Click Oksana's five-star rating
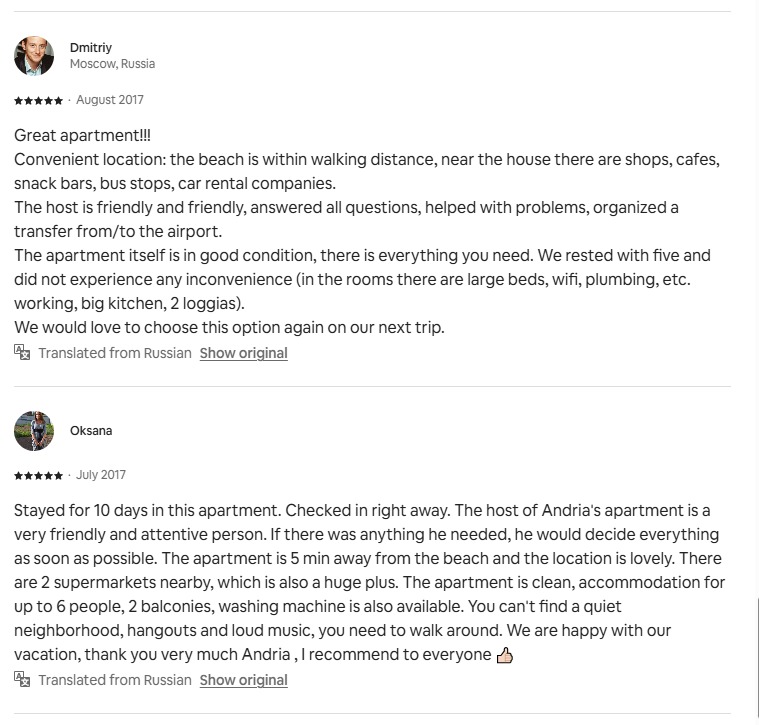Screen dimensions: 759x725 38,476
